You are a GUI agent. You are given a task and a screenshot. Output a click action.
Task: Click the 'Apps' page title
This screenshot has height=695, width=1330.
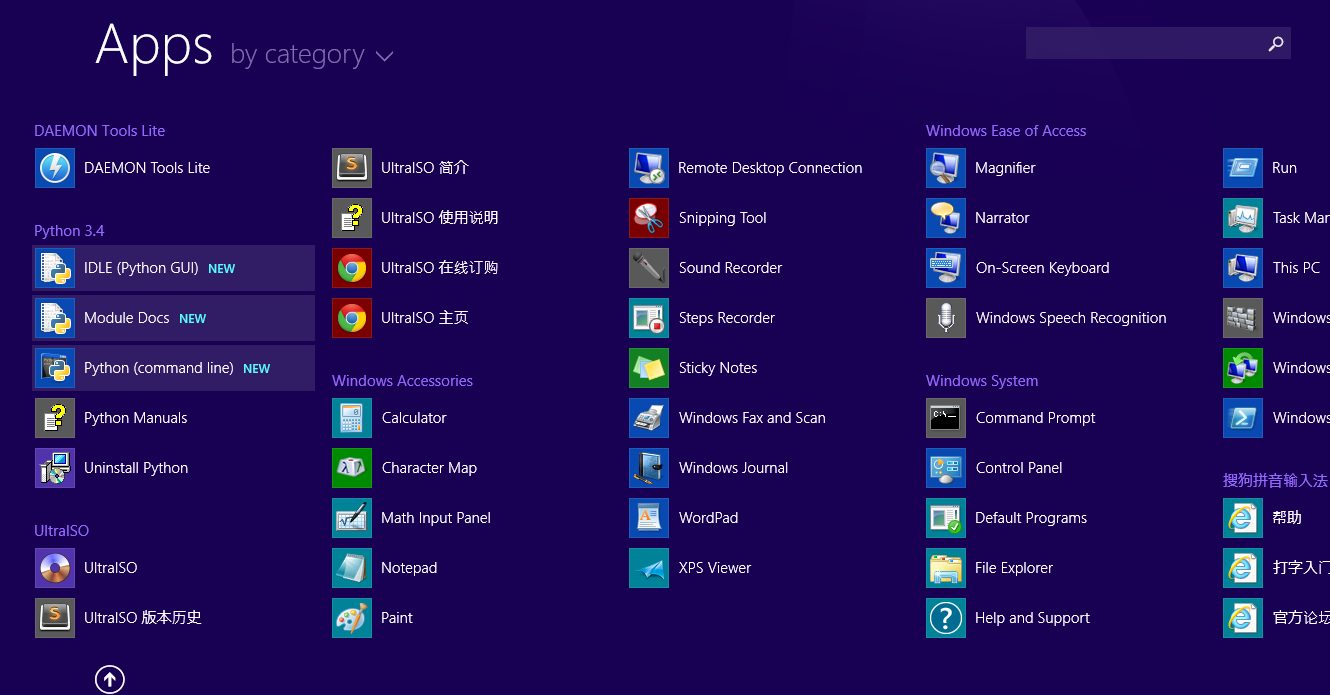pyautogui.click(x=154, y=46)
